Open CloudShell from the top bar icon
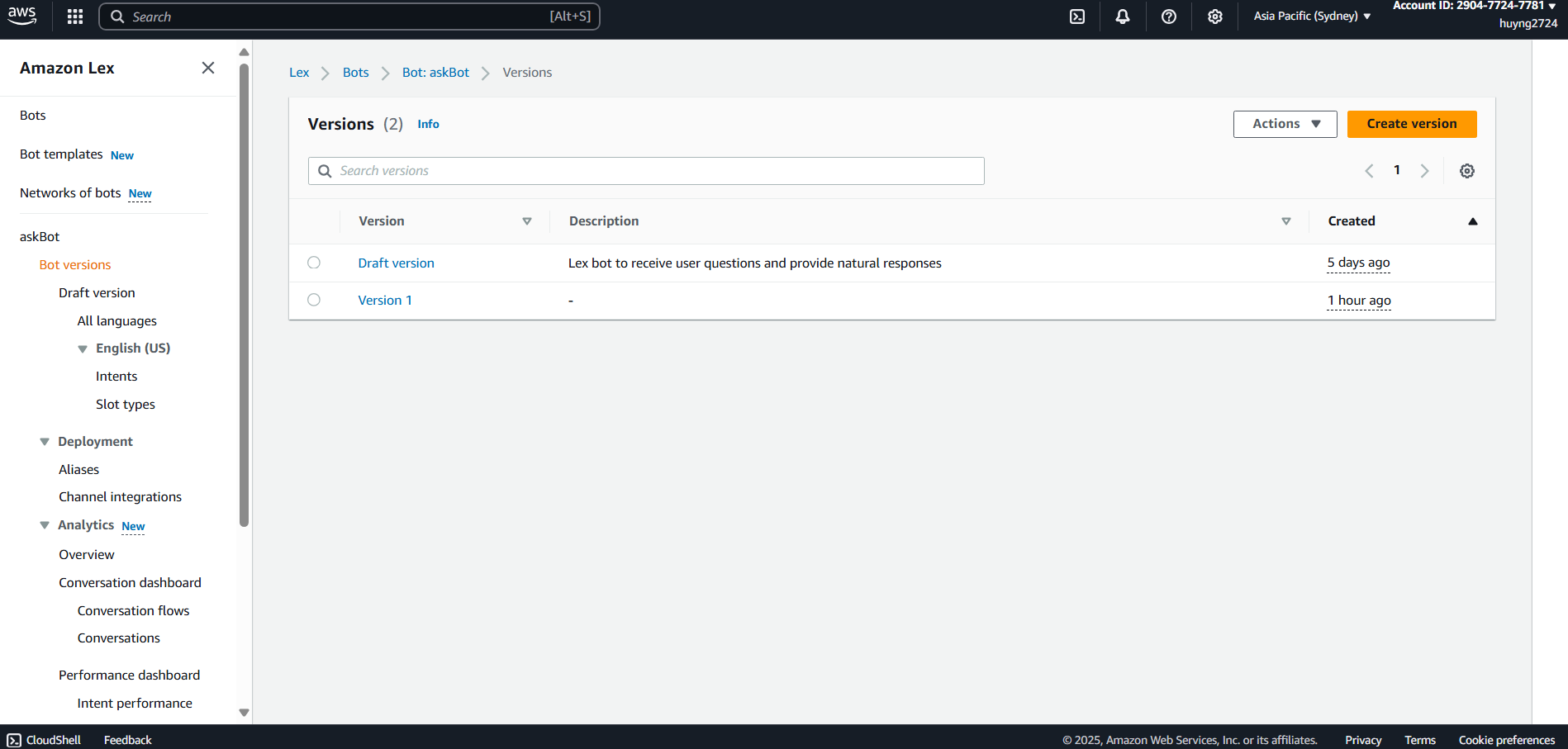 tap(1077, 17)
